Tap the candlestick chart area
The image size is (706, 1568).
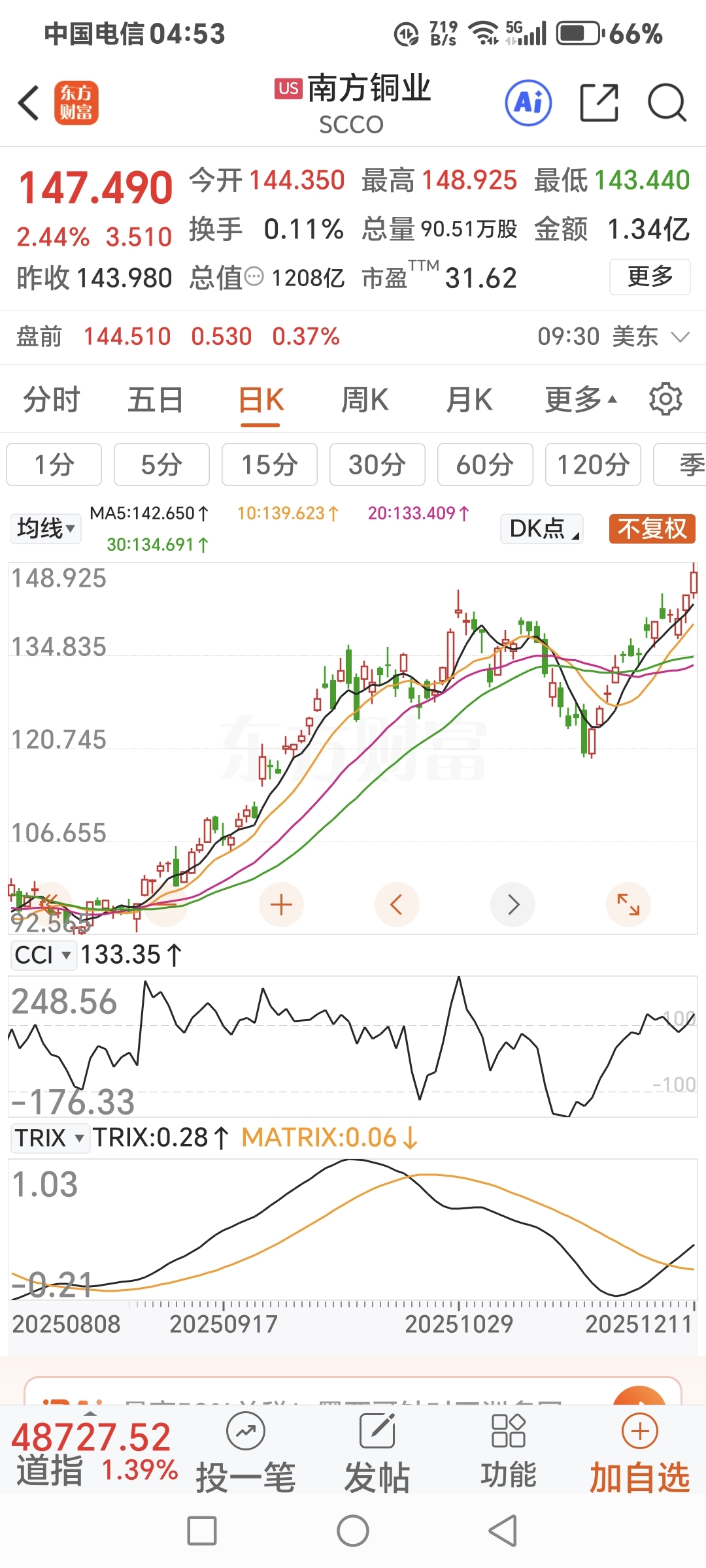tap(353, 748)
